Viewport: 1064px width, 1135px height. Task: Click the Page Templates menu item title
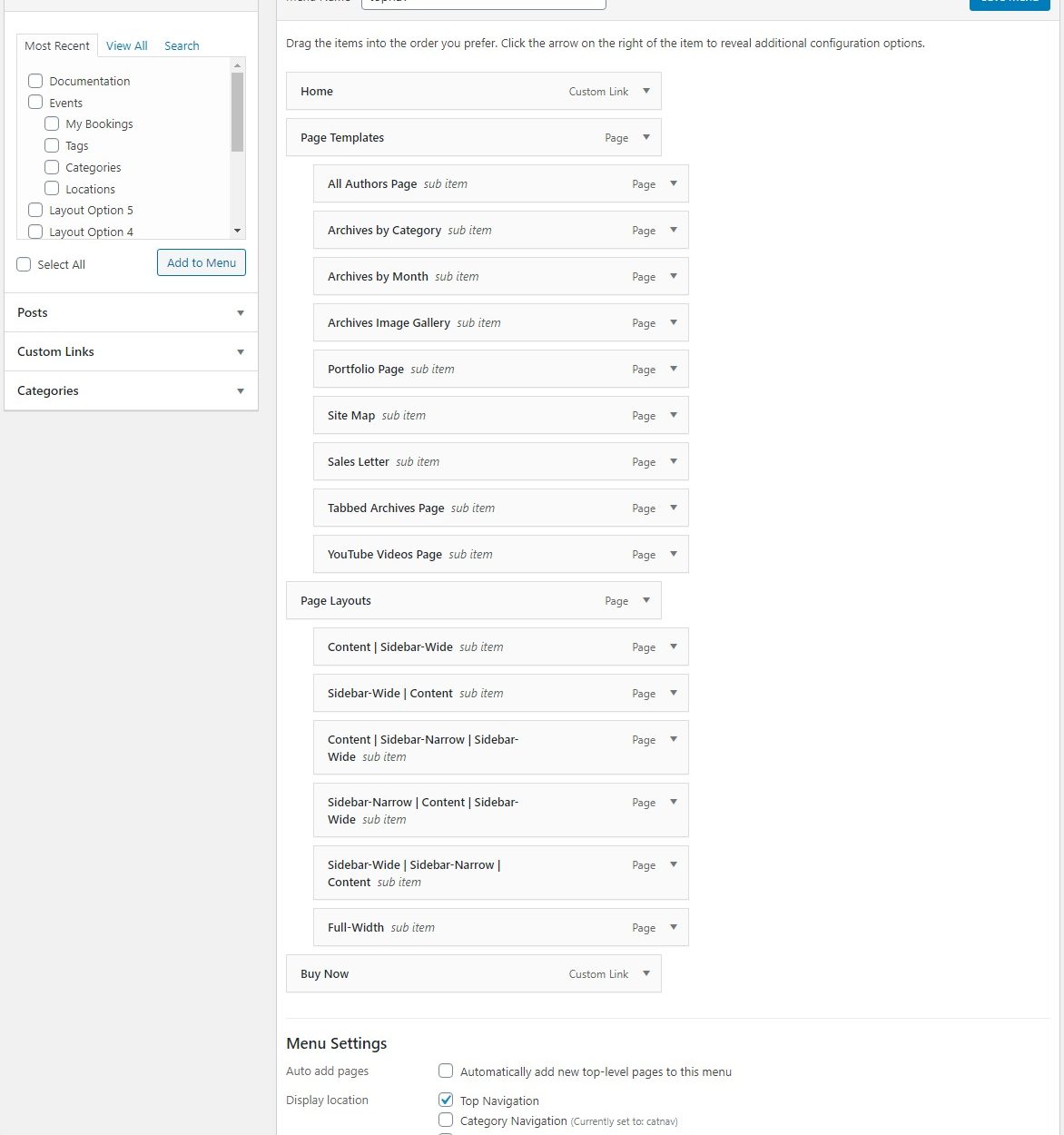(x=342, y=137)
